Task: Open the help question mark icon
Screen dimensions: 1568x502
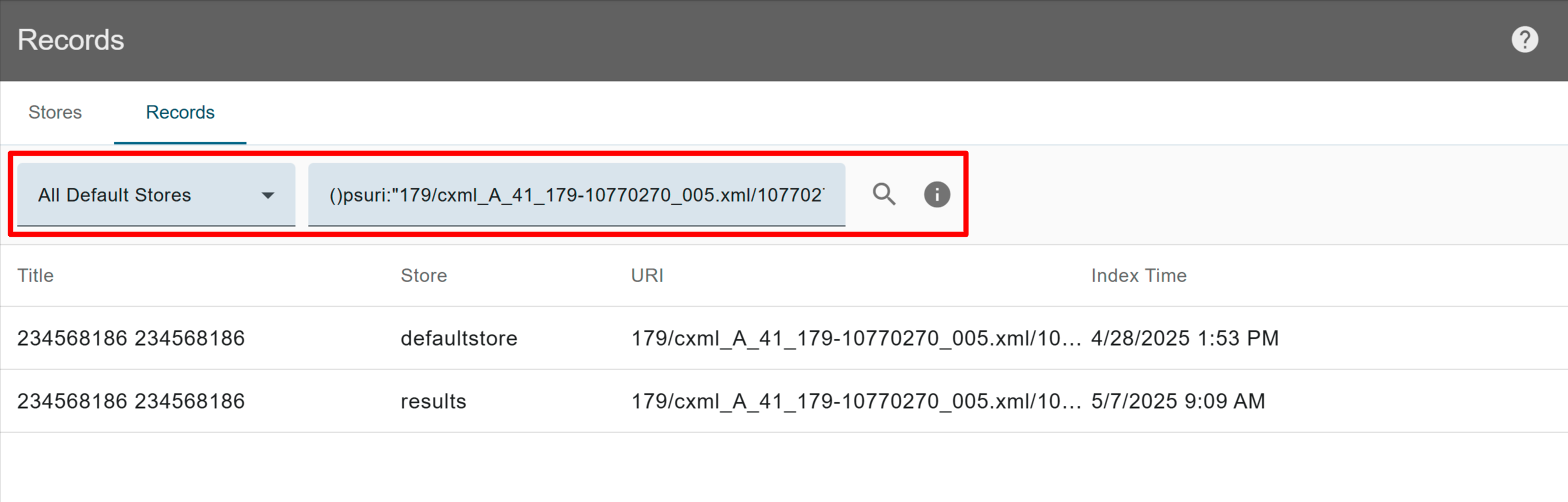Action: (1524, 40)
